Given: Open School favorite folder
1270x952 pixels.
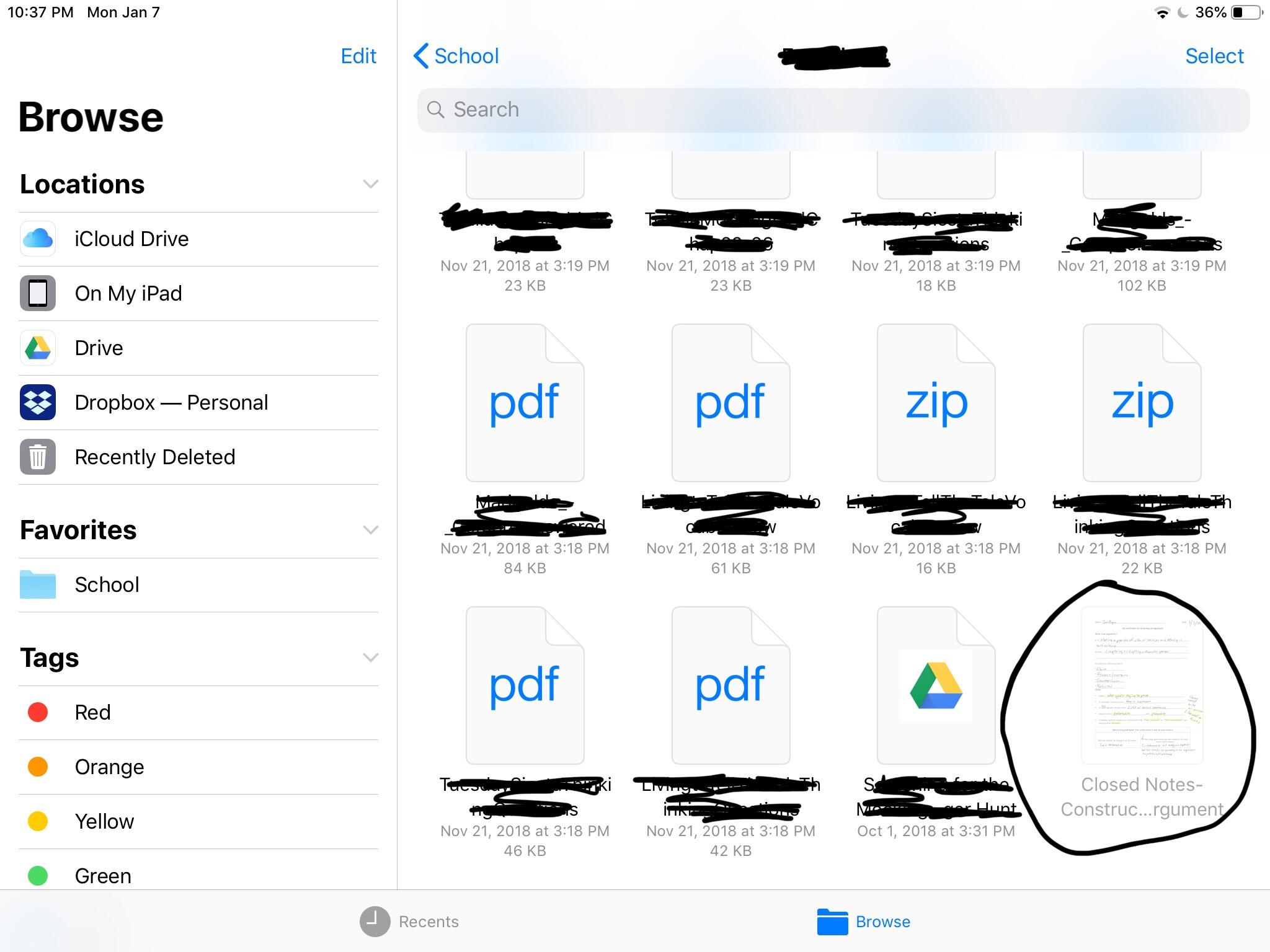Looking at the screenshot, I should point(107,585).
